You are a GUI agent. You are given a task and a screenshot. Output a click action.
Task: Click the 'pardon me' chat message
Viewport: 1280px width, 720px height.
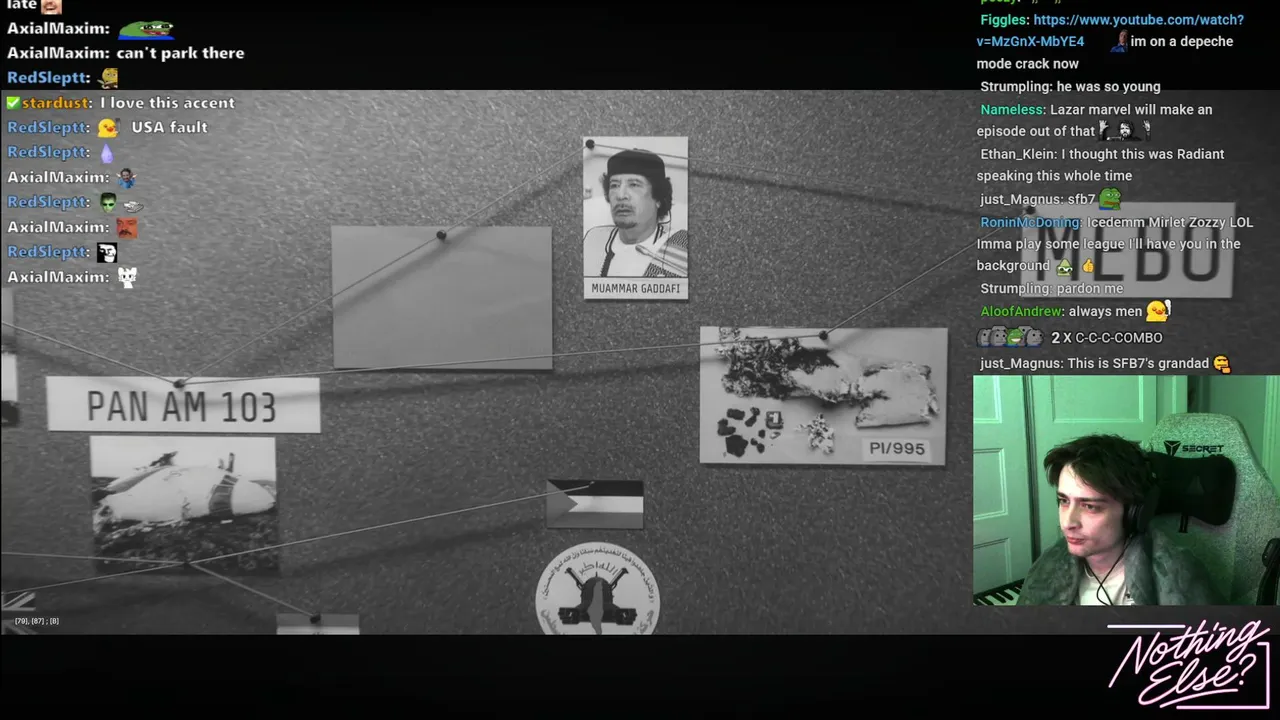tap(1089, 289)
